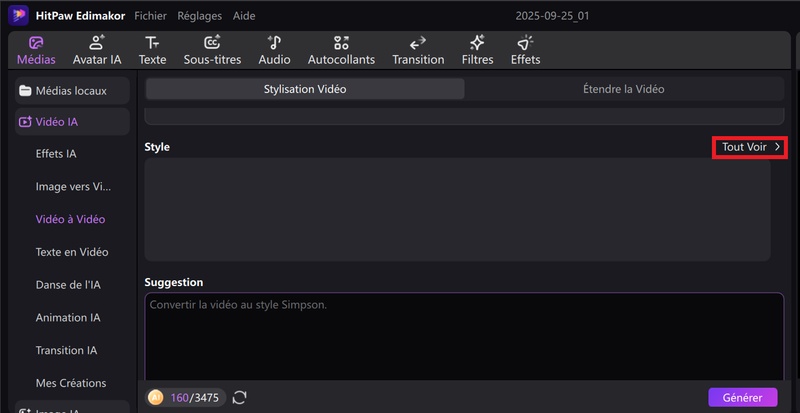The image size is (800, 413).
Task: Select the Avatar IA tool
Action: coord(97,50)
